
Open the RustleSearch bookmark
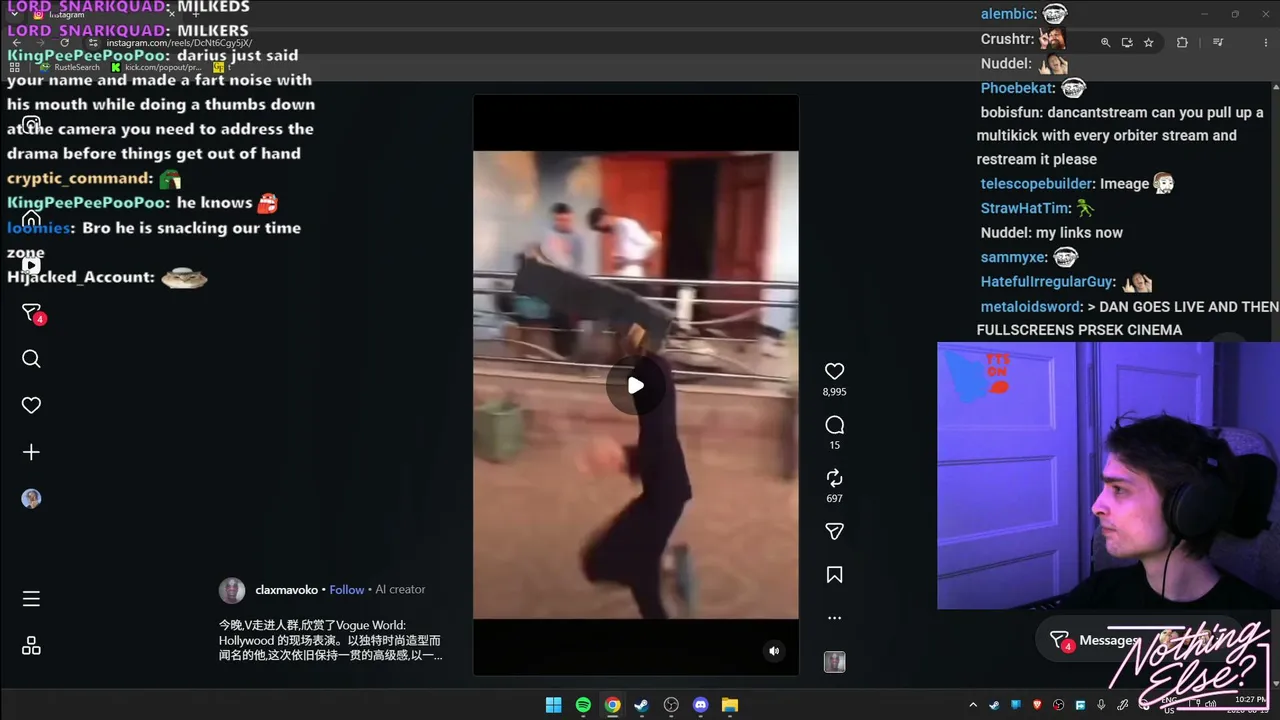click(70, 67)
